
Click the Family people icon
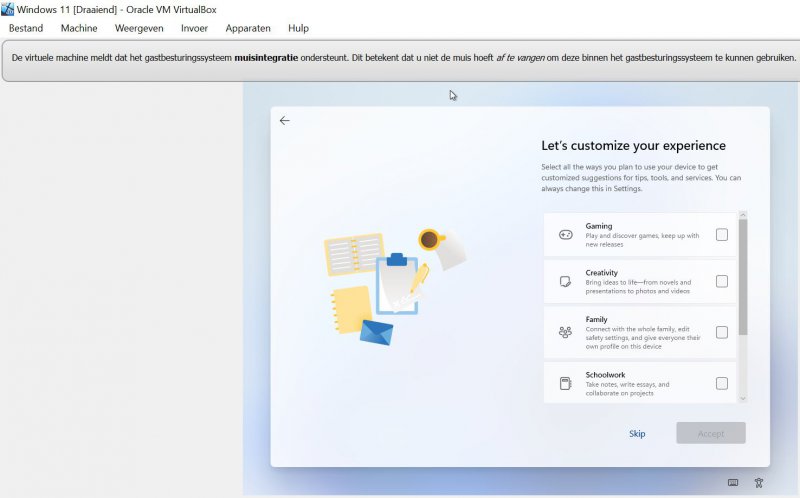(x=565, y=333)
